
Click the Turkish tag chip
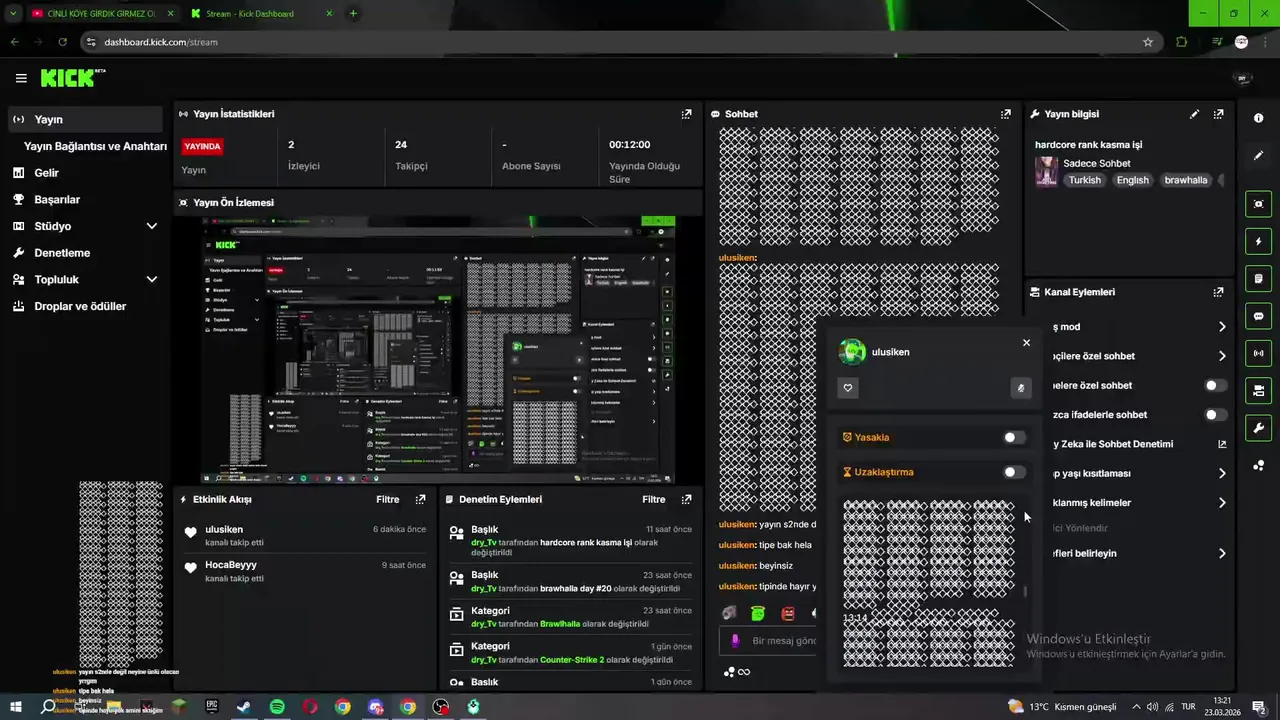[x=1084, y=180]
